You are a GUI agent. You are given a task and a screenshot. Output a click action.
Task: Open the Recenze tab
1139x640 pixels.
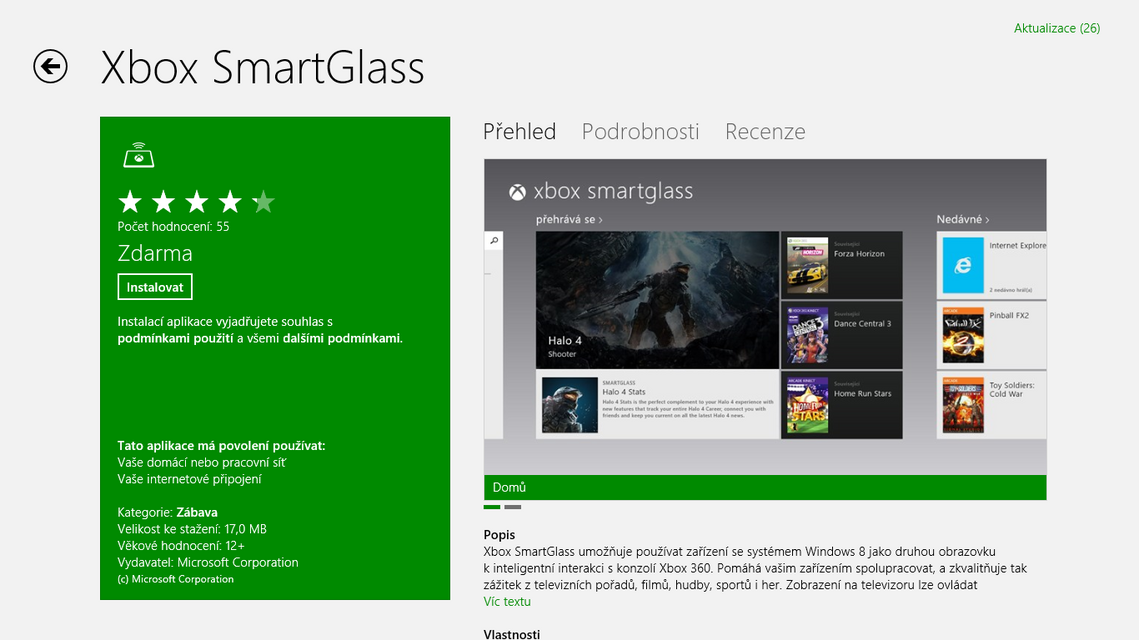(x=765, y=132)
